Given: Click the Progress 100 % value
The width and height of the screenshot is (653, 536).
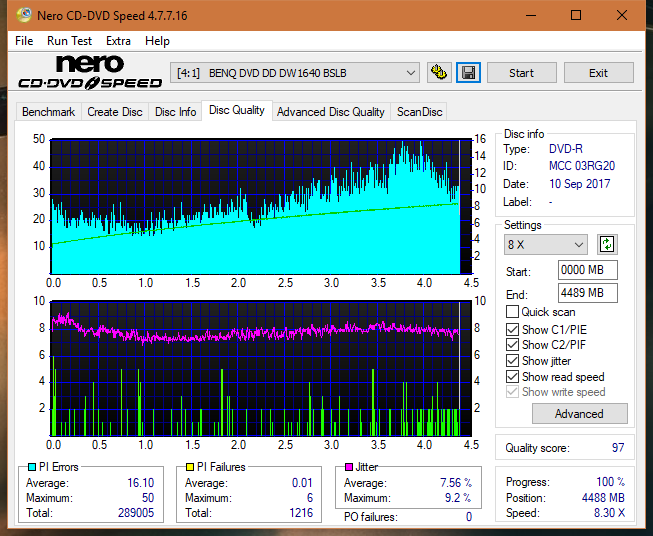Looking at the screenshot, I should (611, 482).
